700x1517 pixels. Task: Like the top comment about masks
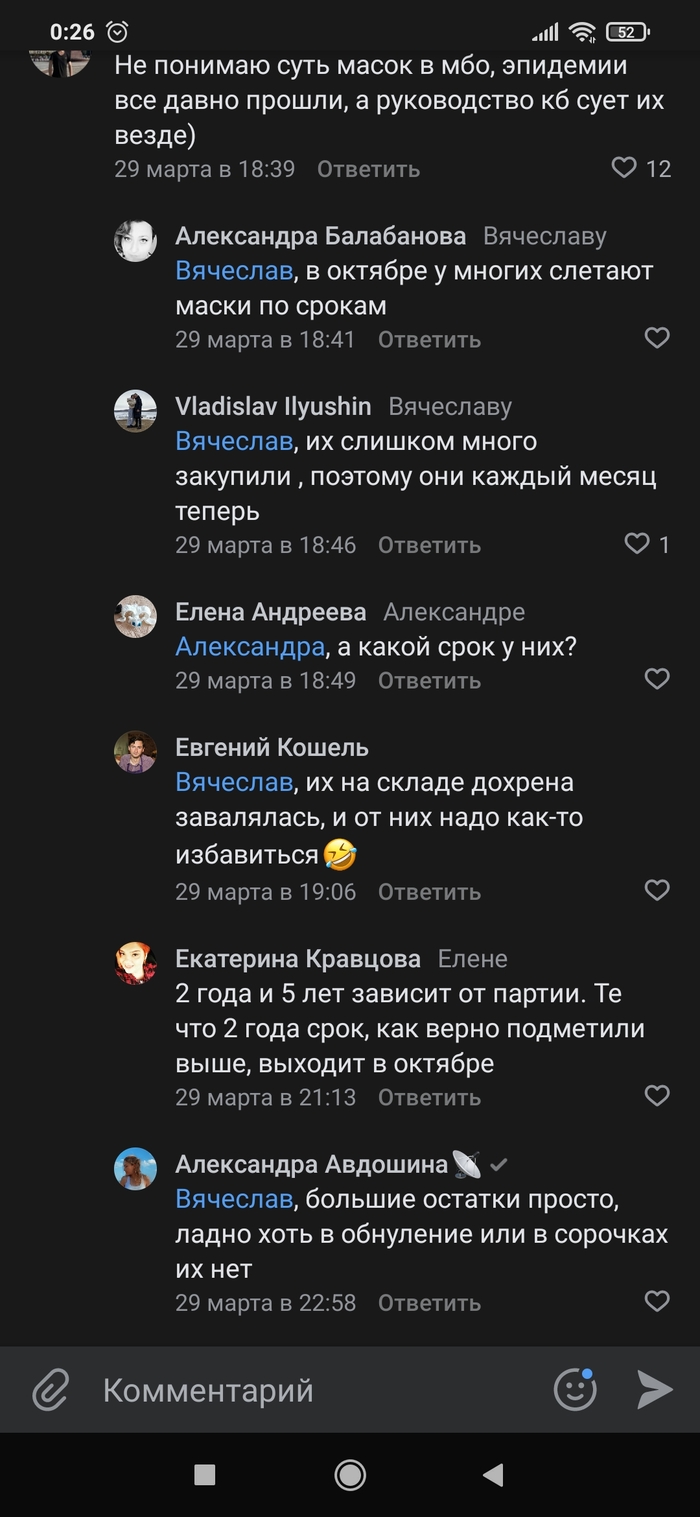[x=624, y=167]
